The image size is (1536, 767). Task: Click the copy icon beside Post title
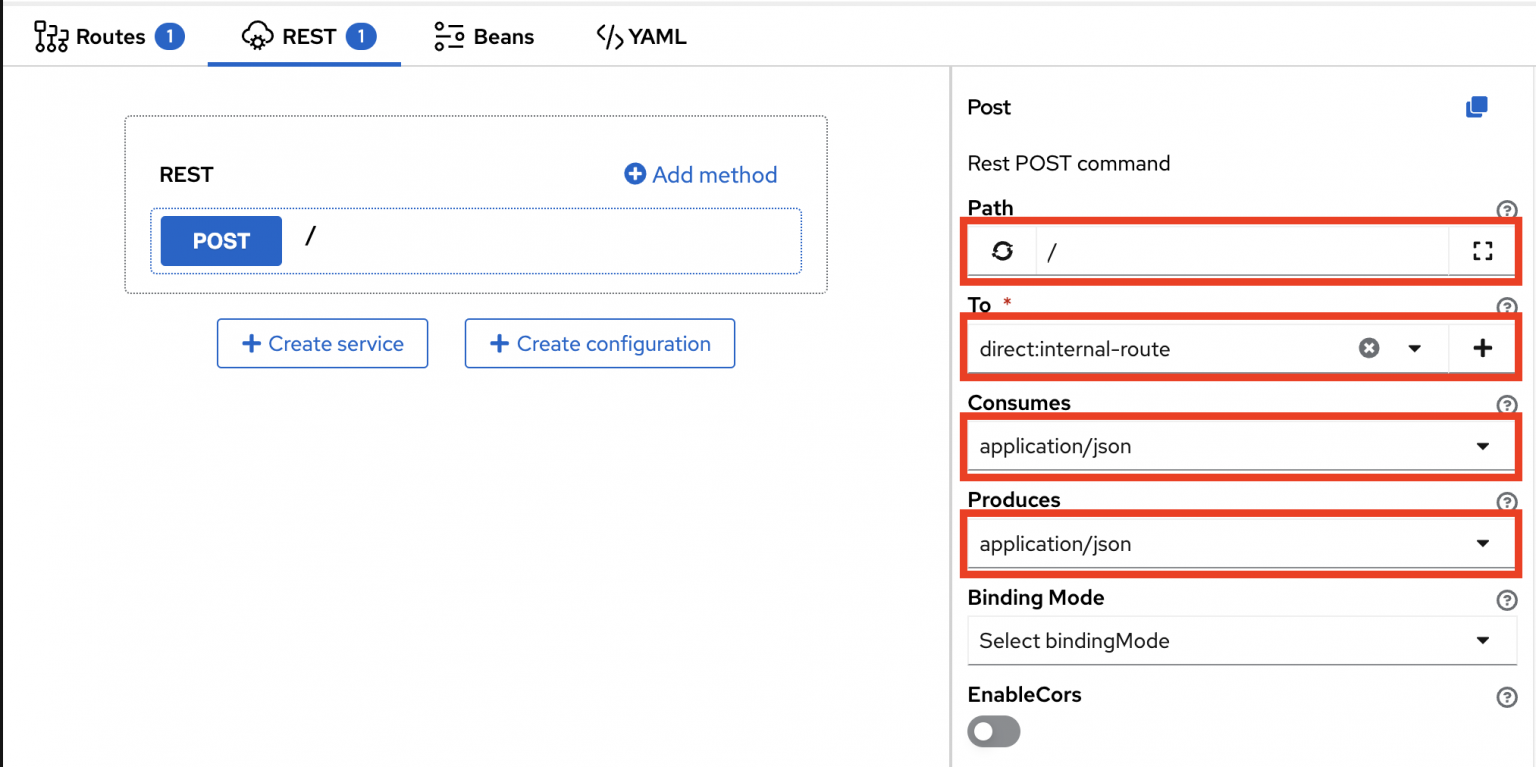(1476, 107)
